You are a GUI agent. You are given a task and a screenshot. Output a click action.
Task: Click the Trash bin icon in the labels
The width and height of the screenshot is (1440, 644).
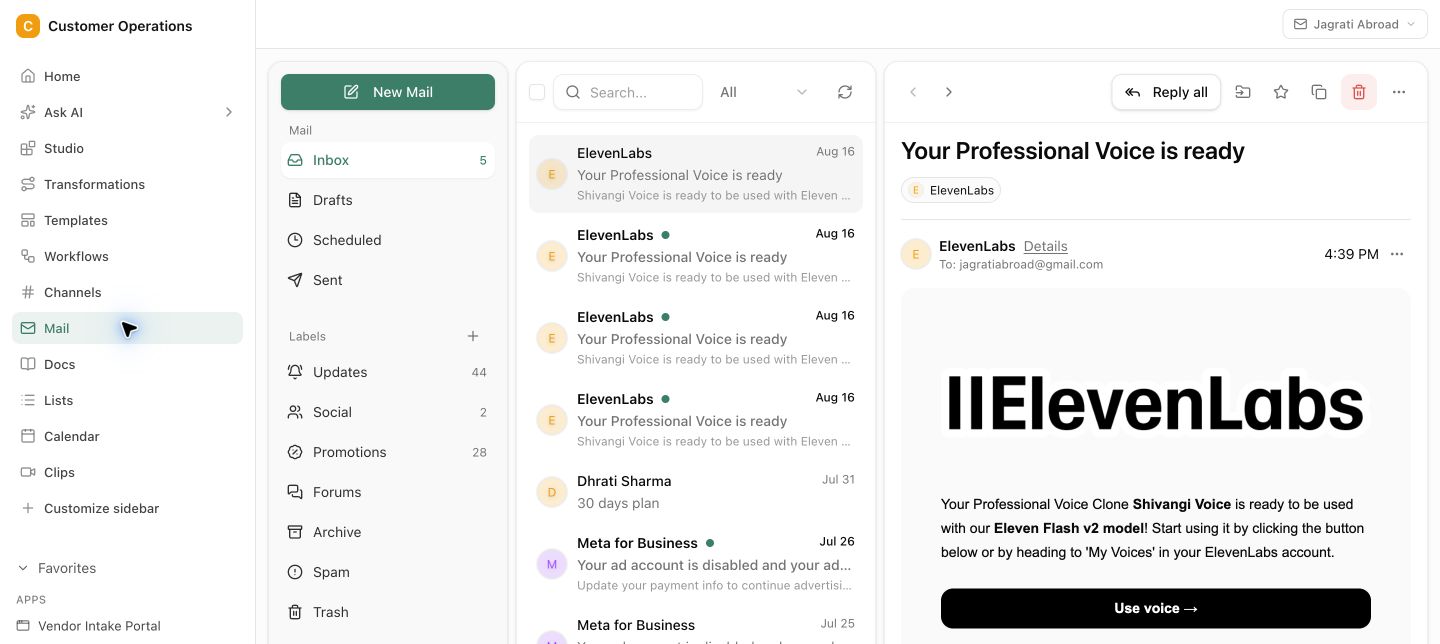pyautogui.click(x=295, y=612)
